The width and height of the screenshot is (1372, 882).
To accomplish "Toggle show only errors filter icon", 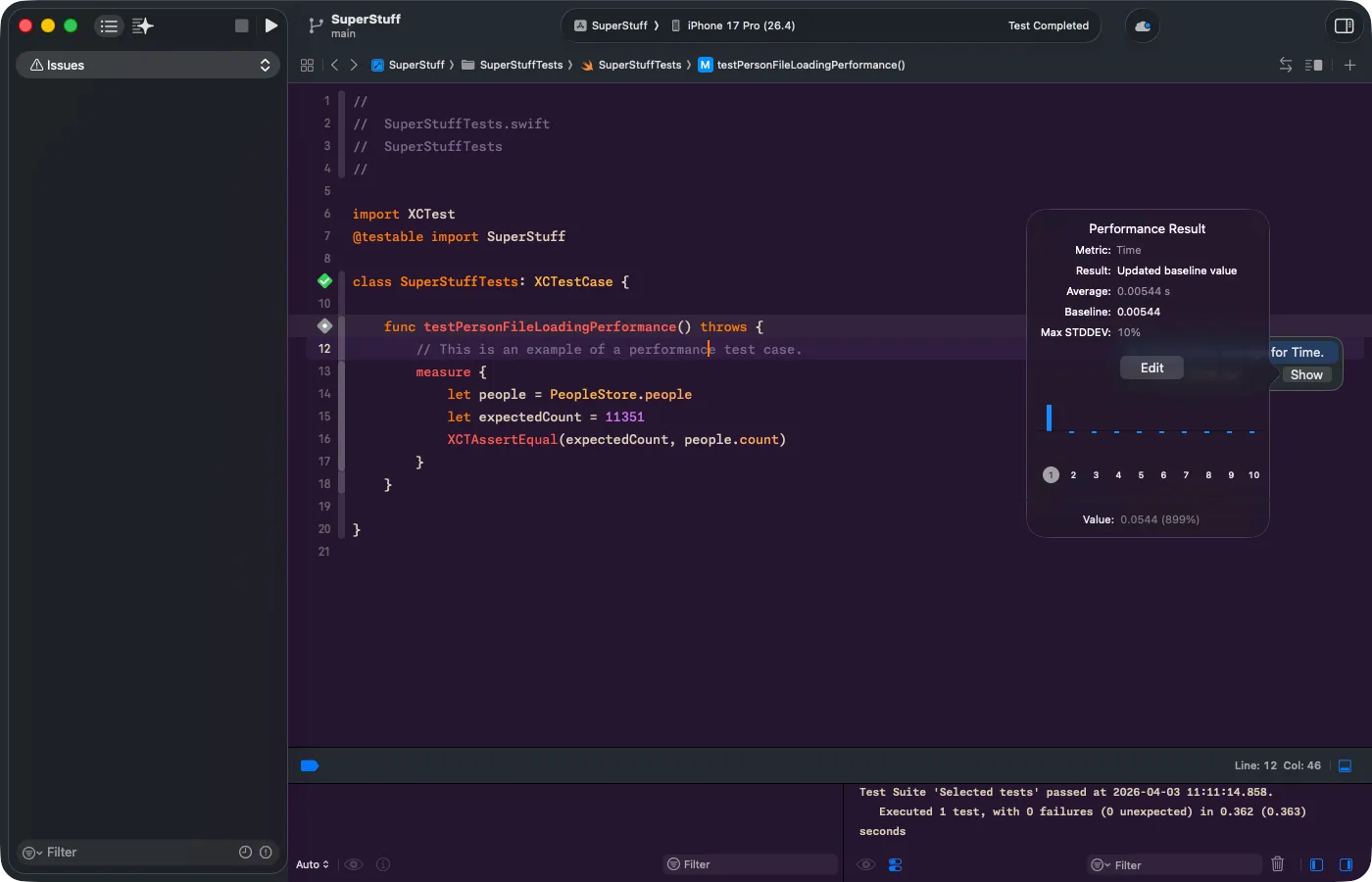I will pos(266,853).
